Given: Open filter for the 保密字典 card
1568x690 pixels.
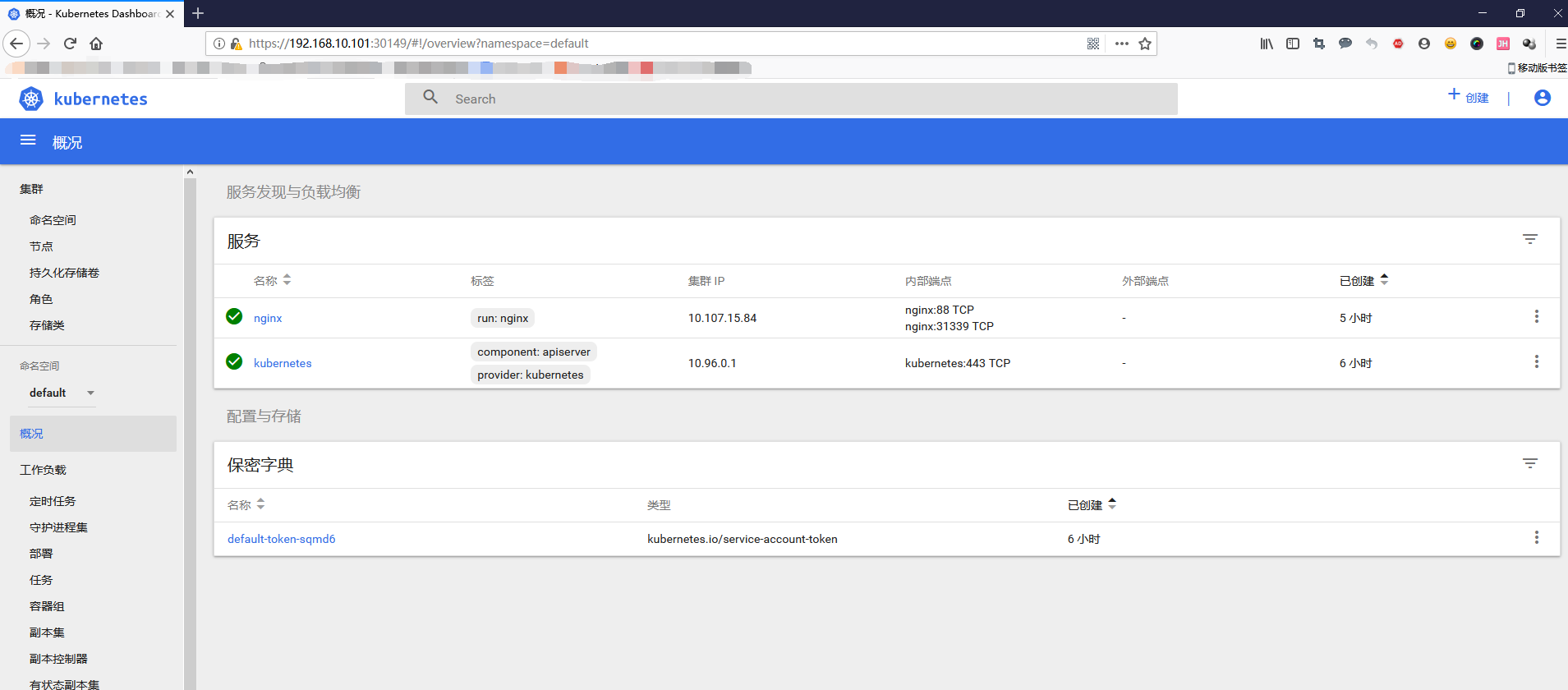Looking at the screenshot, I should pos(1530,463).
